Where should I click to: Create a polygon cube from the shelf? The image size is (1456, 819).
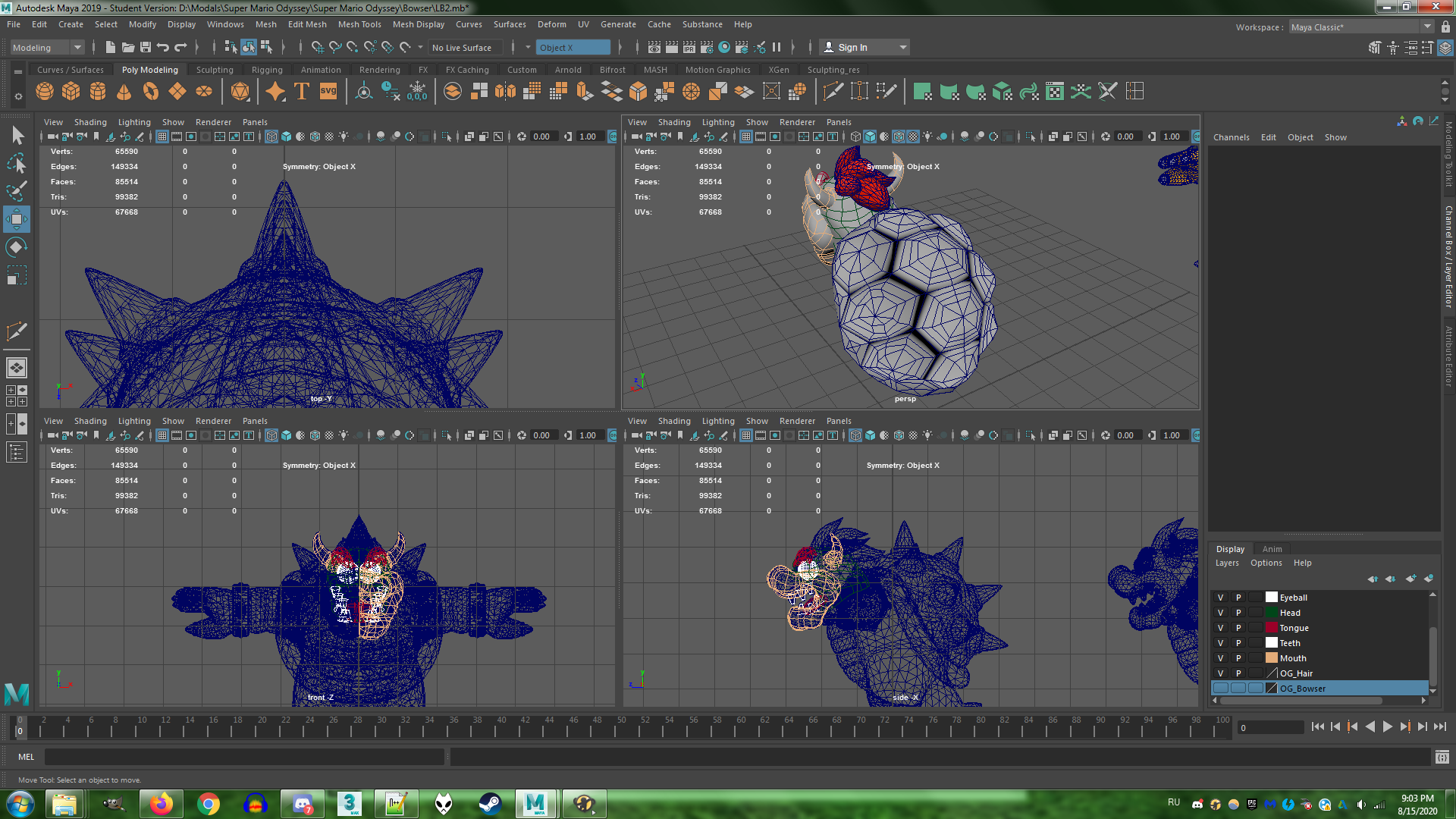coord(71,92)
